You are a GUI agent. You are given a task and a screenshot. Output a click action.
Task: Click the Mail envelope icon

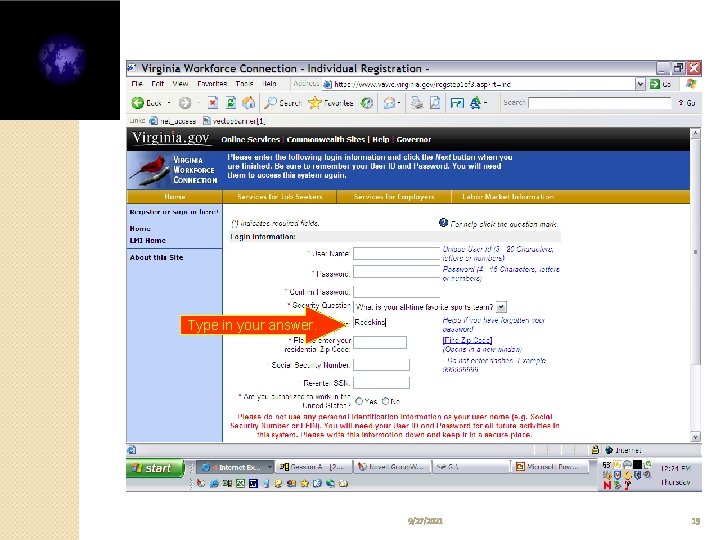point(389,103)
